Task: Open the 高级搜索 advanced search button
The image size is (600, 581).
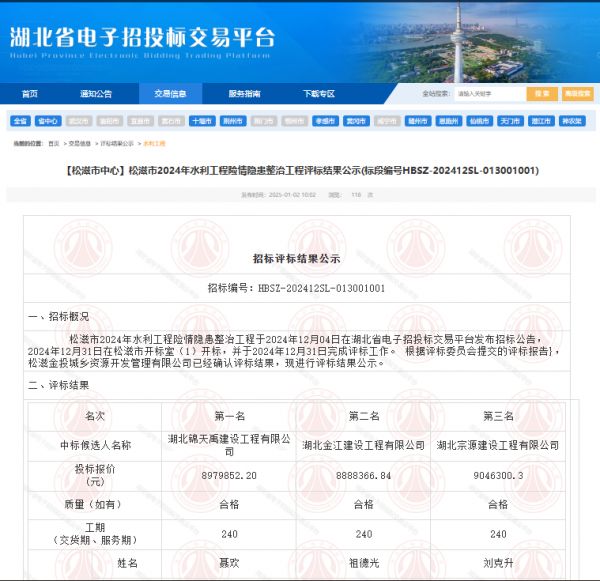Action: tap(577, 94)
